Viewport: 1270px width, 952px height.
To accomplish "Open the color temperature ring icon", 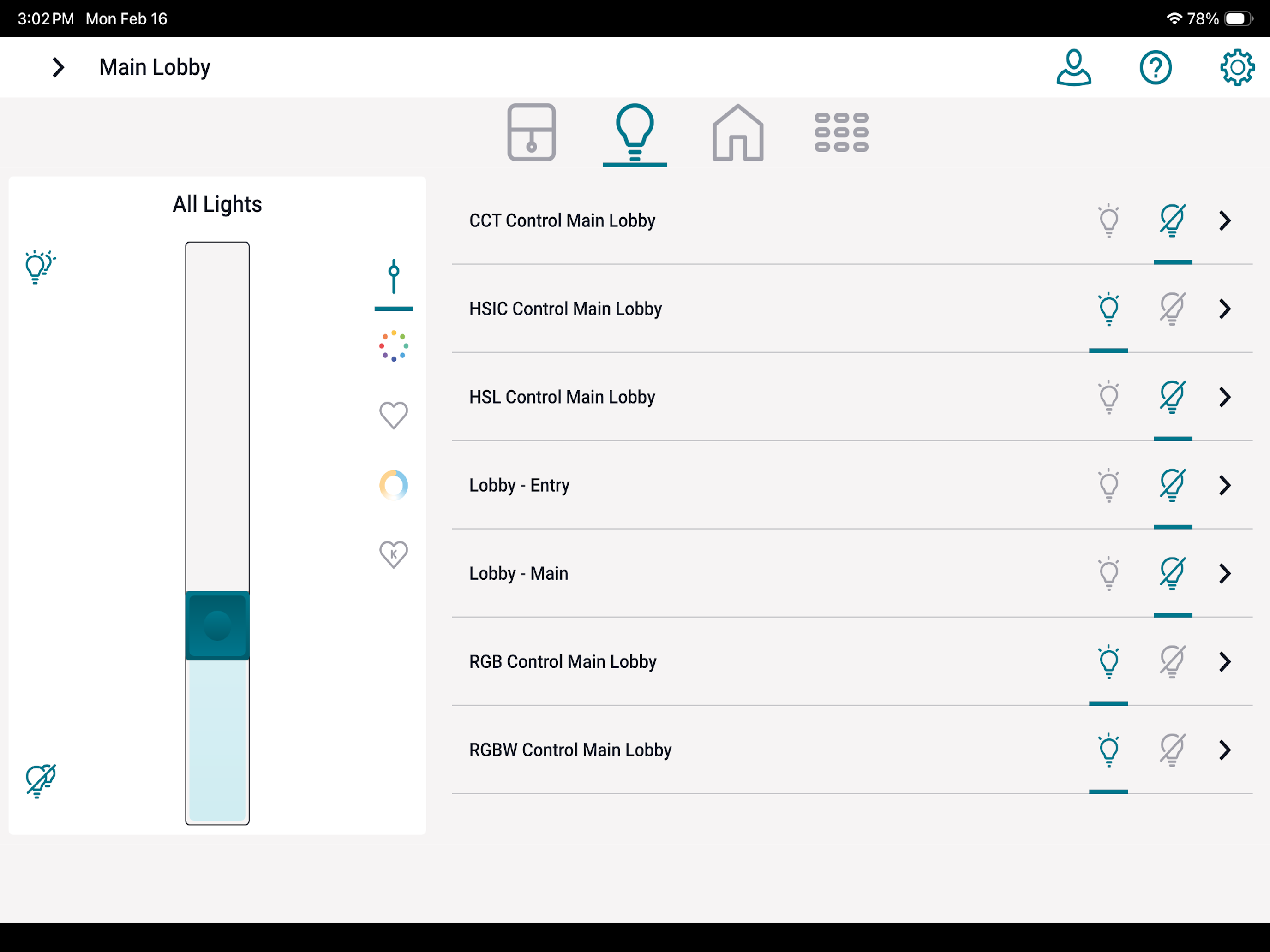I will tap(394, 486).
